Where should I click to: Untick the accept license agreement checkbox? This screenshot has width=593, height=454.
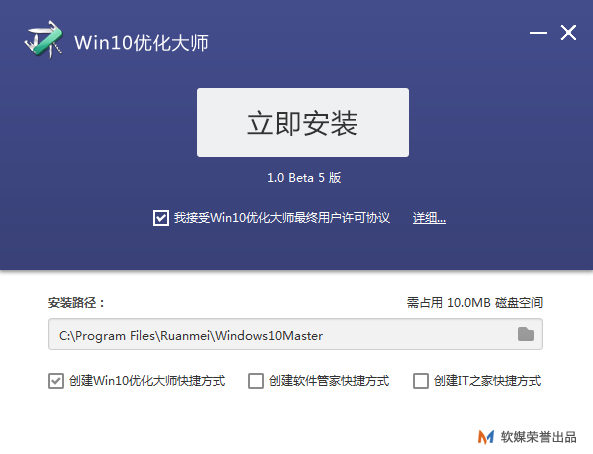(161, 218)
